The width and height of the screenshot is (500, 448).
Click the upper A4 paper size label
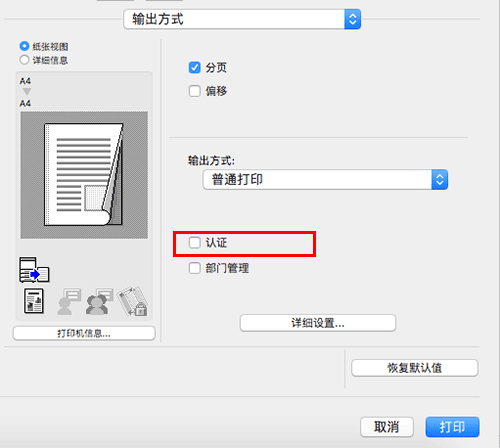click(25, 81)
